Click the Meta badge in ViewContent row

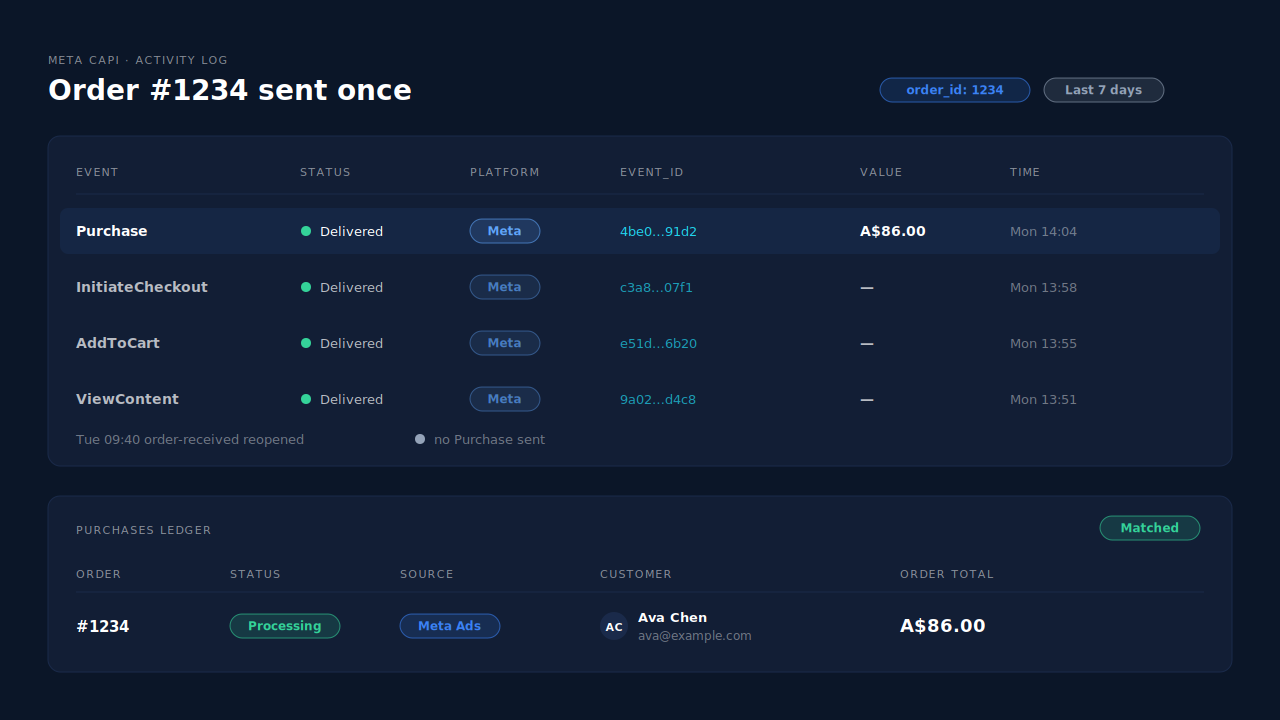pos(505,399)
